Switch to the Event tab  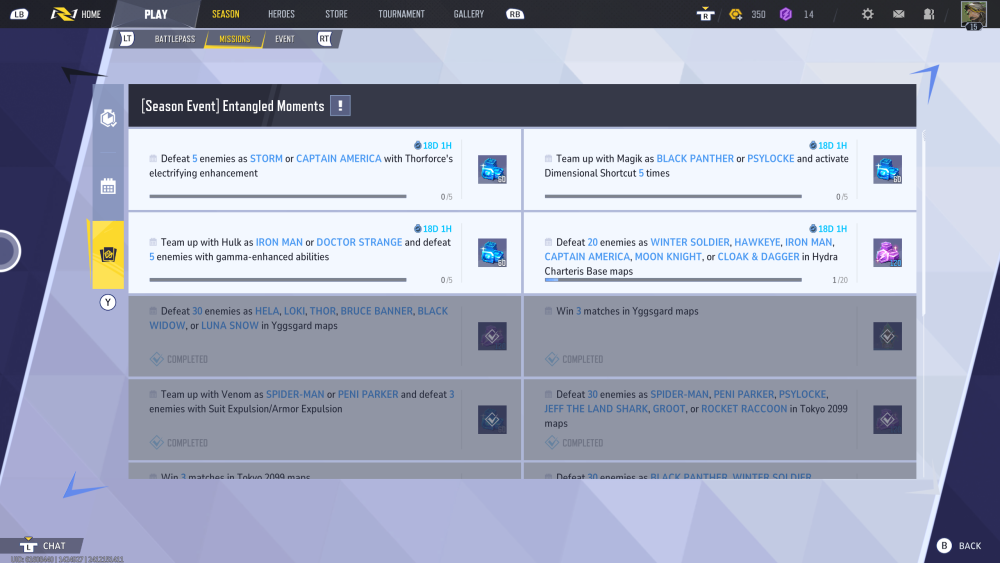[284, 39]
